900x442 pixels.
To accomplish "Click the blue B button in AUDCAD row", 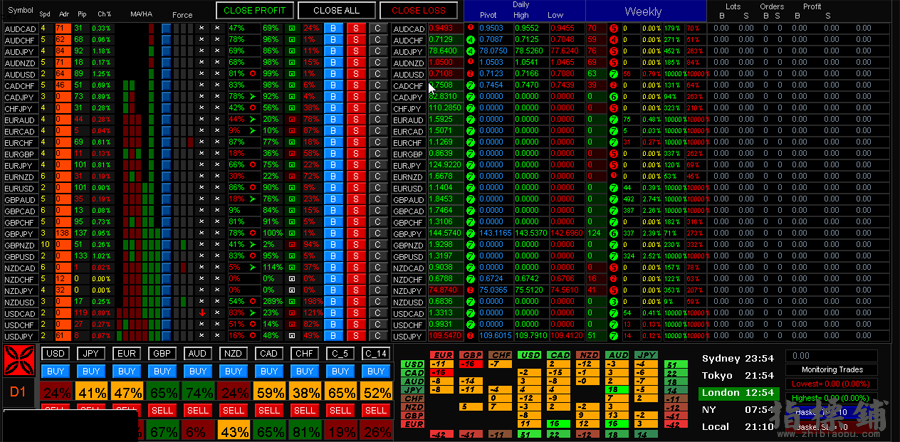I will [x=333, y=28].
